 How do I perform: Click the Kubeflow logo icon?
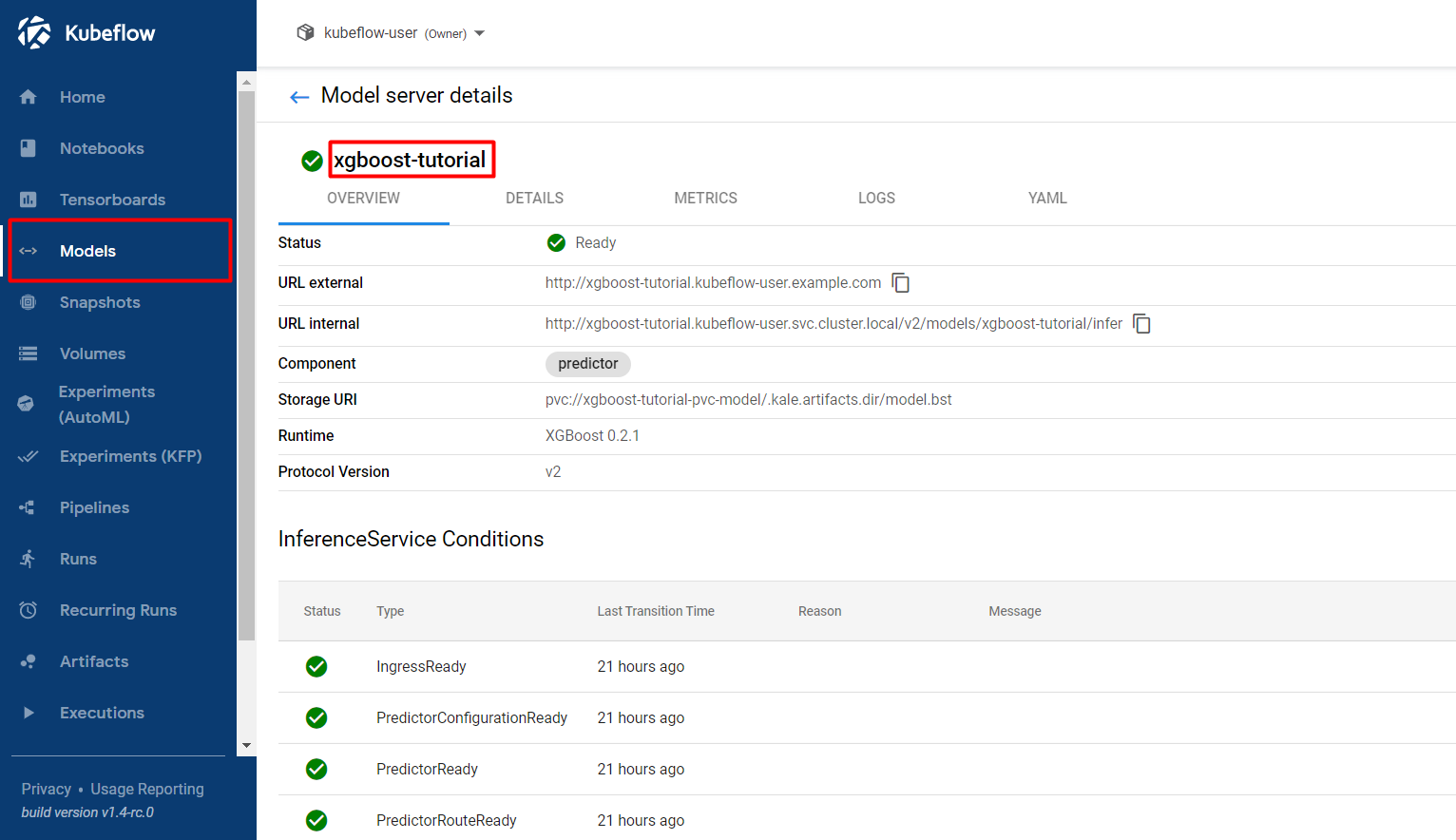click(x=34, y=32)
